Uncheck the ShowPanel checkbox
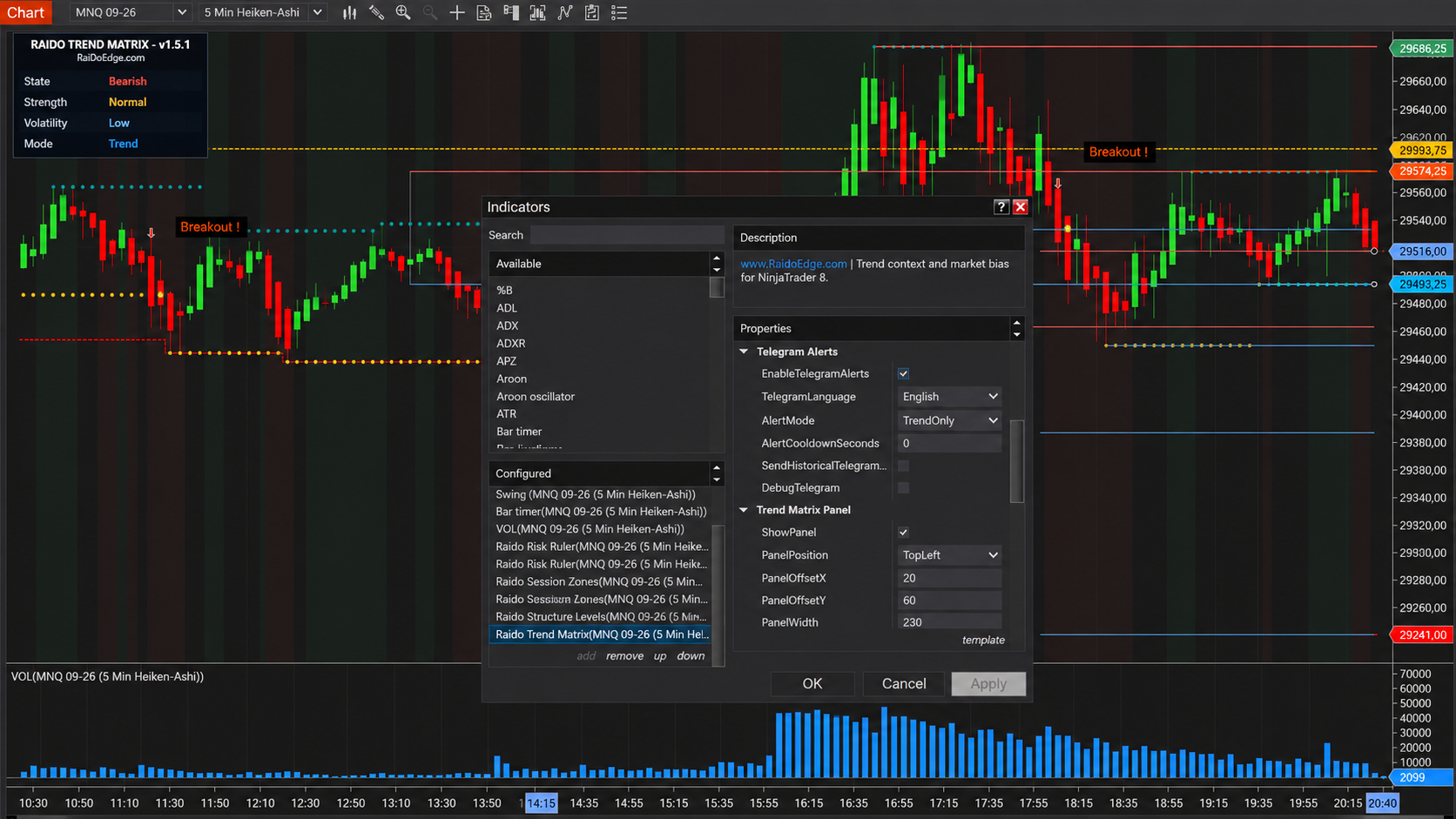The image size is (1456, 819). (903, 532)
